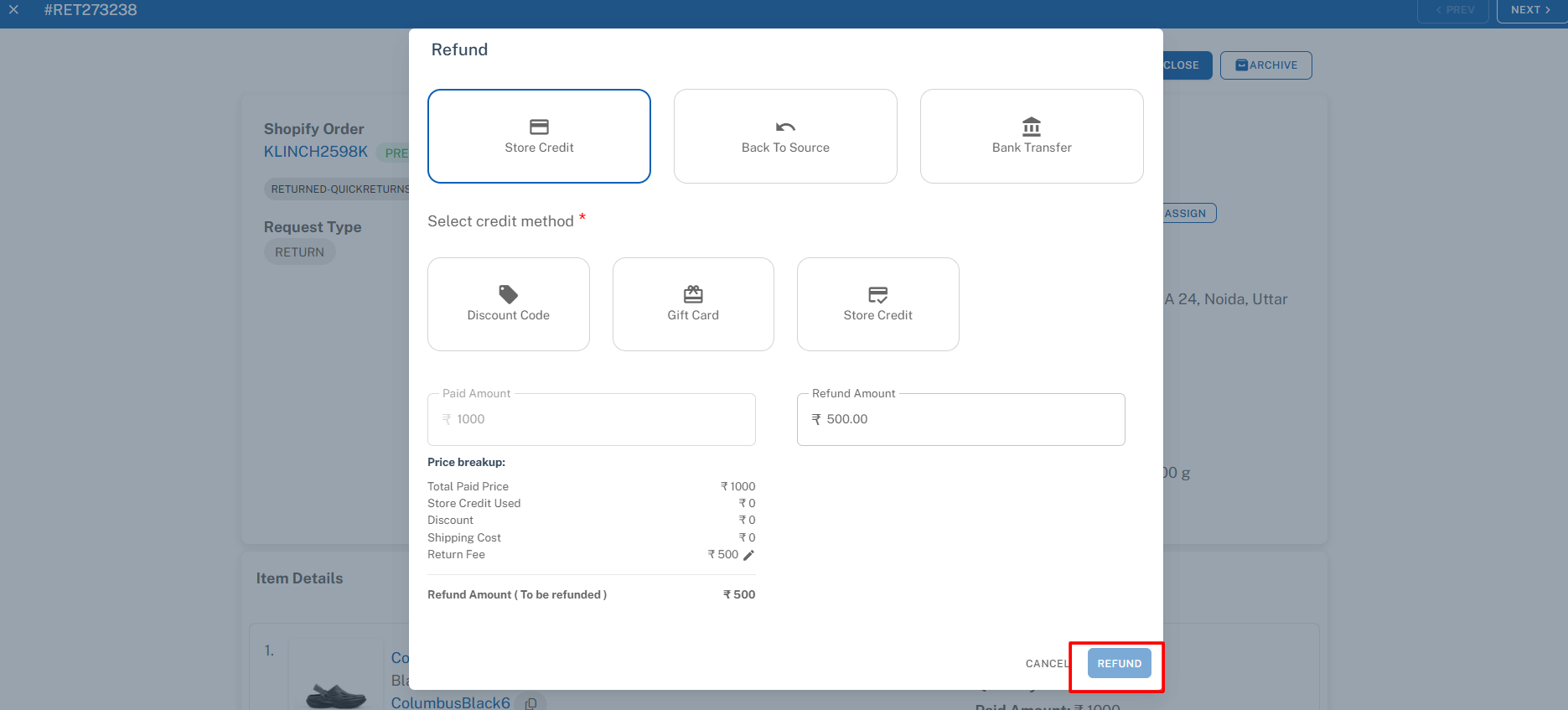Cancel the refund dialog
Viewport: 1568px width, 710px height.
point(1047,664)
